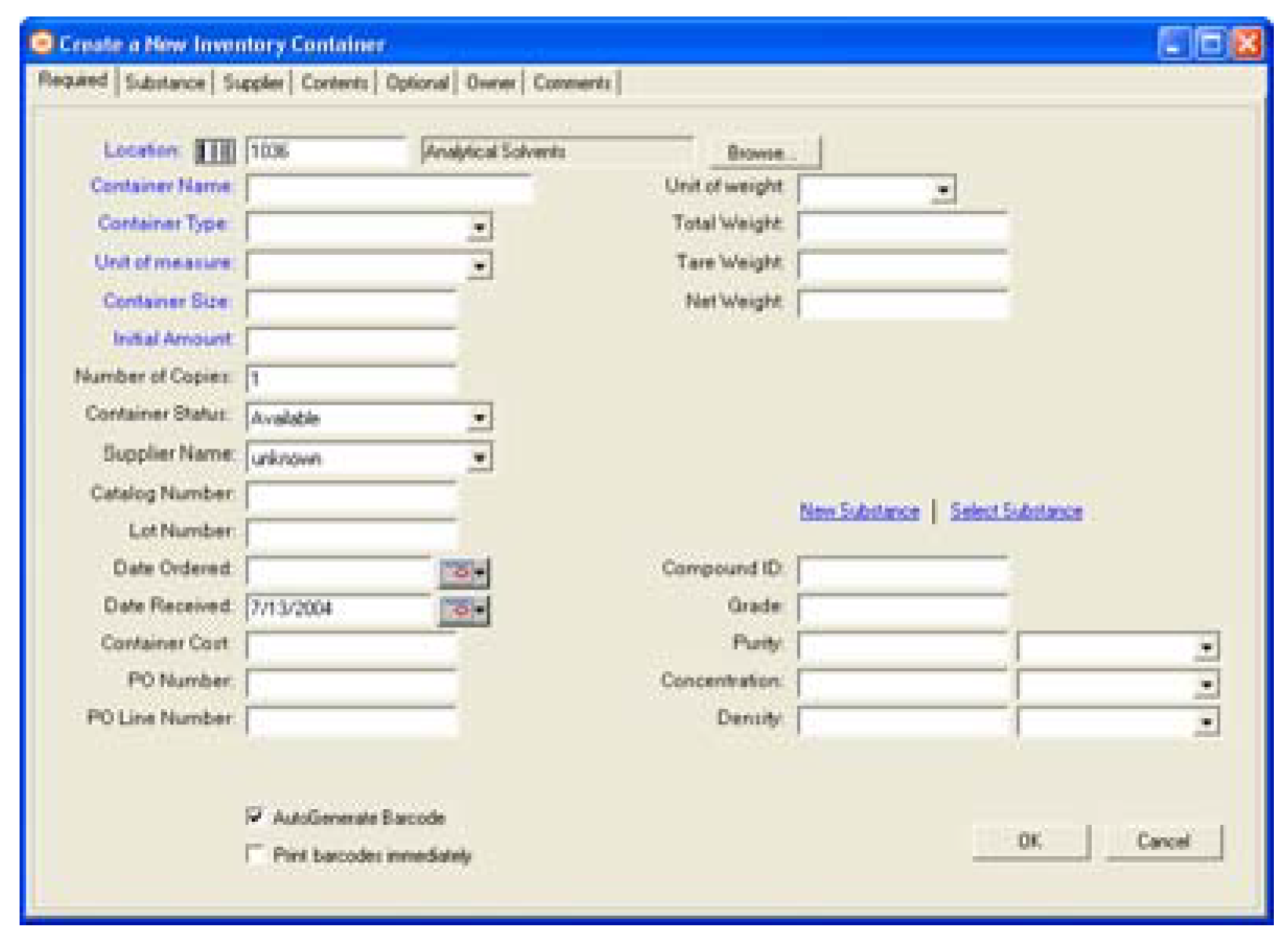Open the Supplier Name dropdown

click(x=479, y=458)
